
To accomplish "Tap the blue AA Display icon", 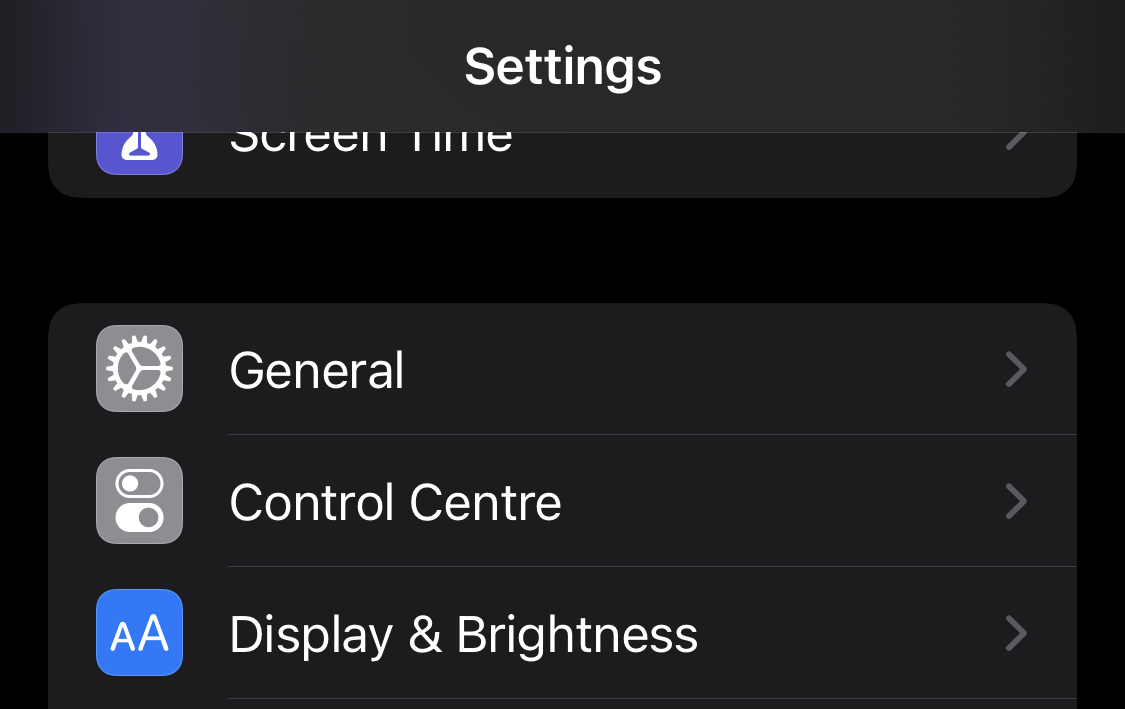I will pyautogui.click(x=139, y=632).
